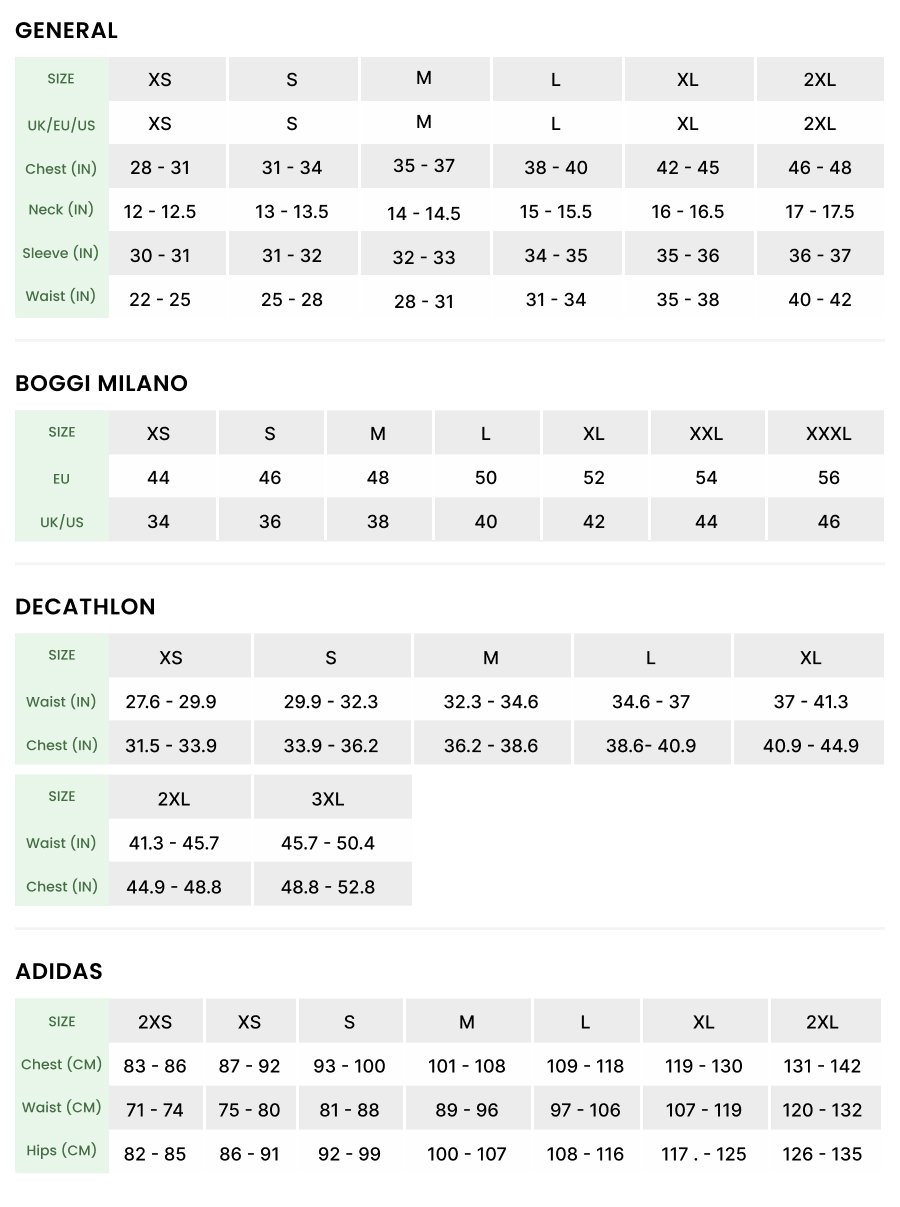
Task: Click the 117 . - 125 hips cell
Action: (703, 1154)
